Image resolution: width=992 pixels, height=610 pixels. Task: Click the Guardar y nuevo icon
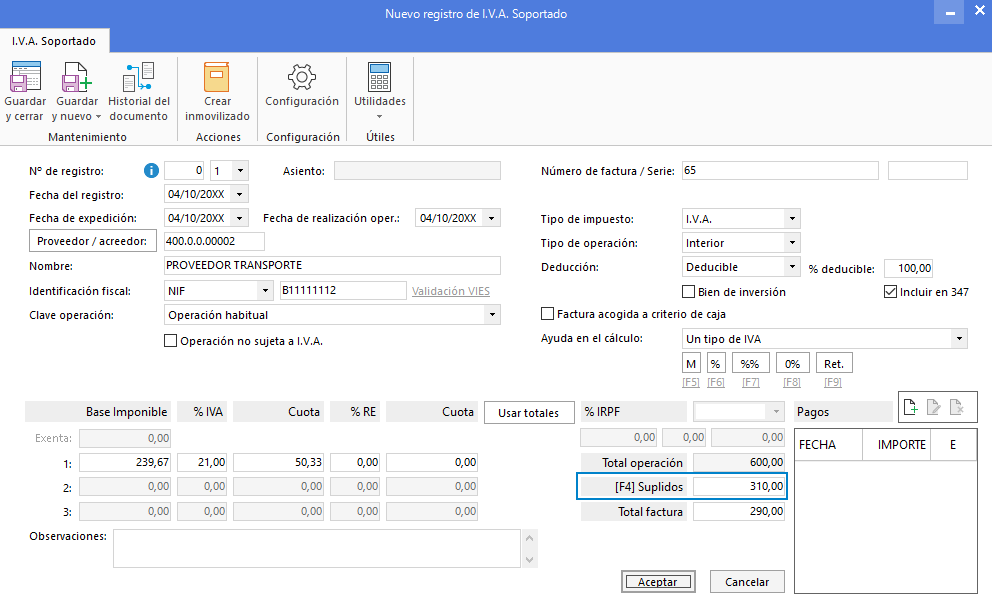77,77
